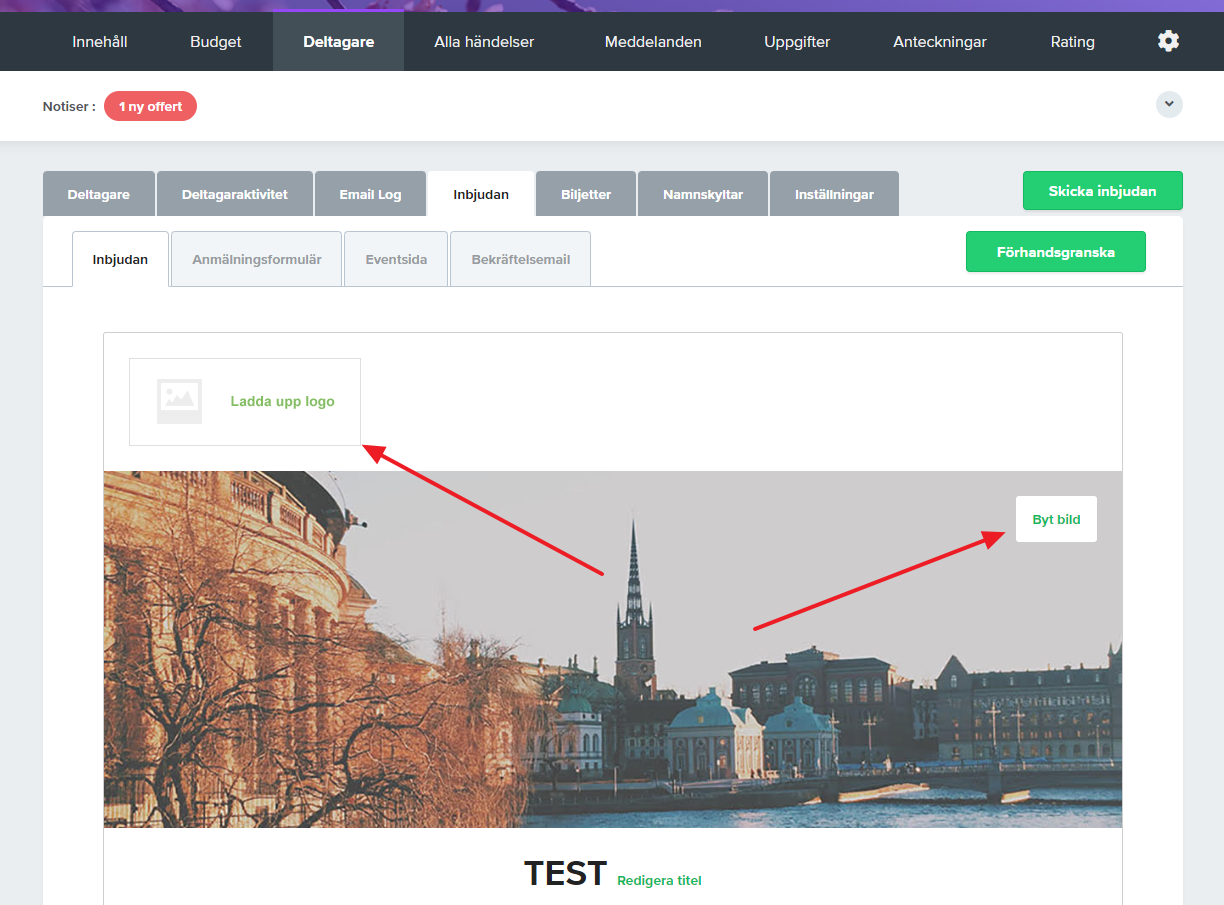Click the TEST title text
The width and height of the screenshot is (1224, 905).
(x=565, y=874)
